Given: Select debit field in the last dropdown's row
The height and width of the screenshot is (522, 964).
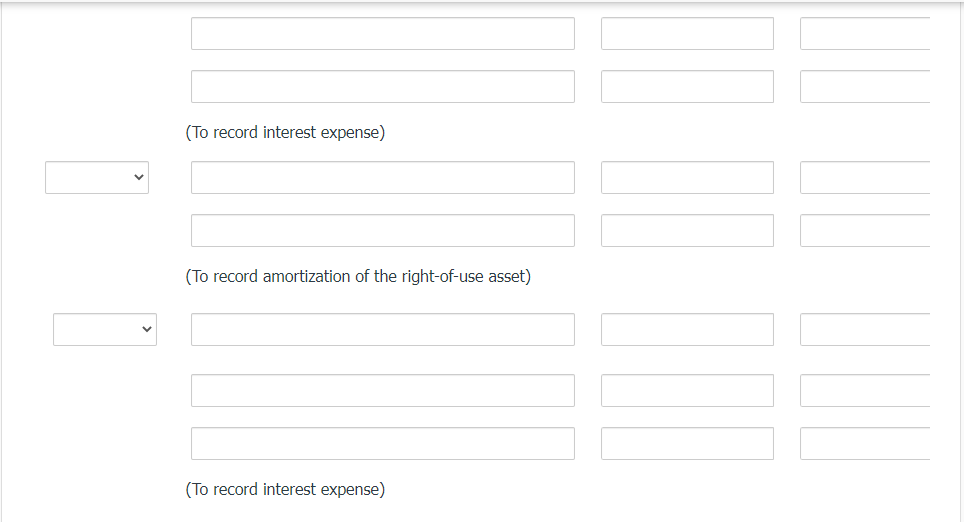Looking at the screenshot, I should tap(687, 330).
